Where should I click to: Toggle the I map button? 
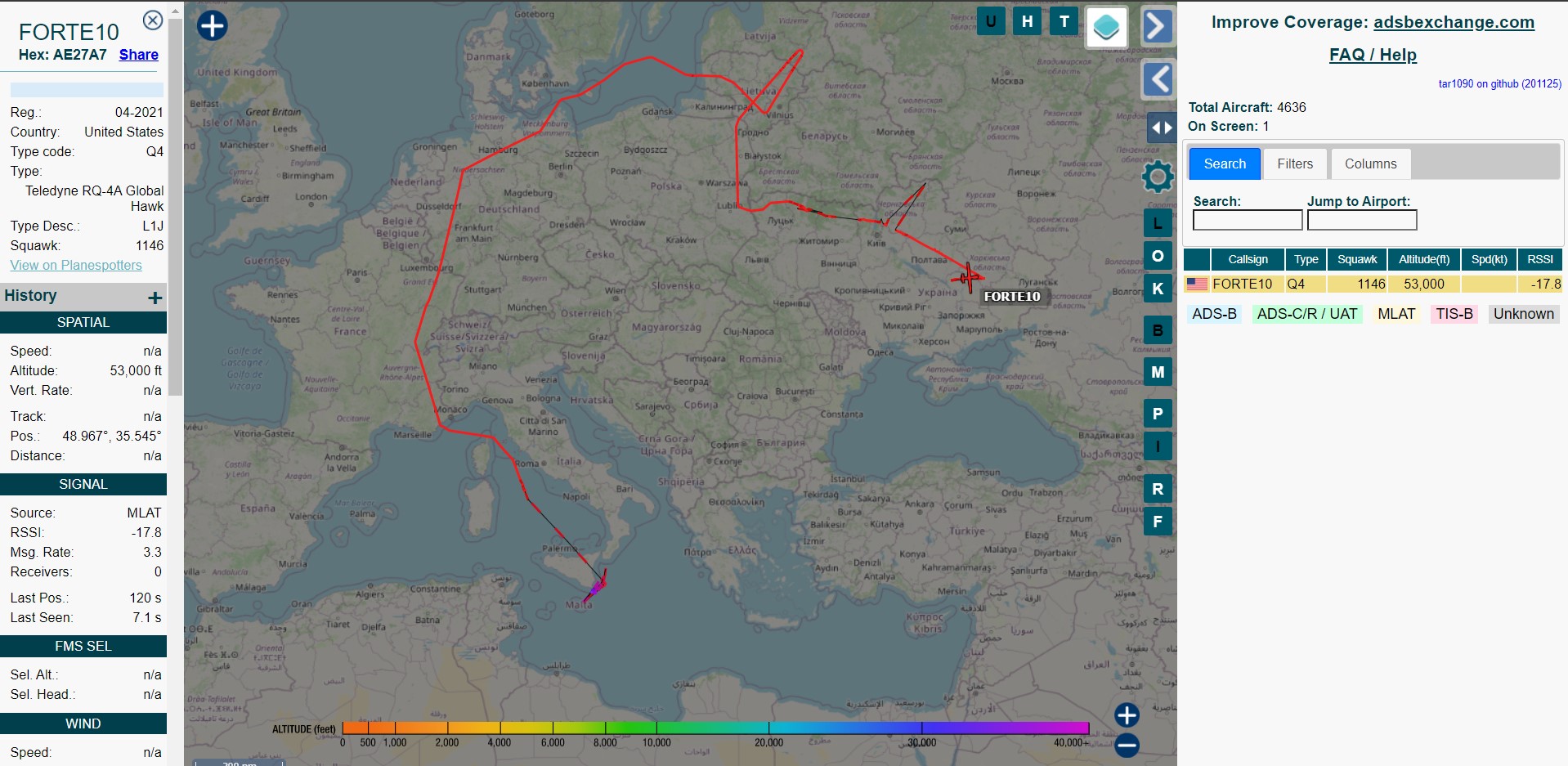click(1158, 446)
